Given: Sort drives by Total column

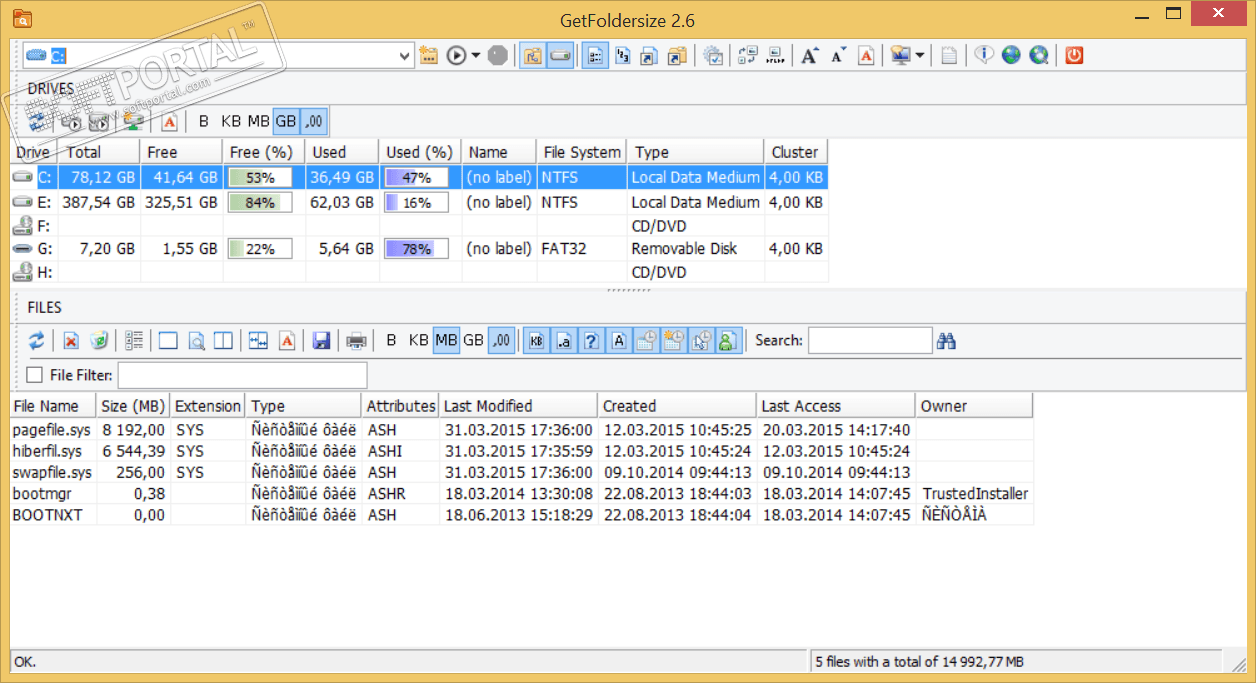Looking at the screenshot, I should point(98,152).
